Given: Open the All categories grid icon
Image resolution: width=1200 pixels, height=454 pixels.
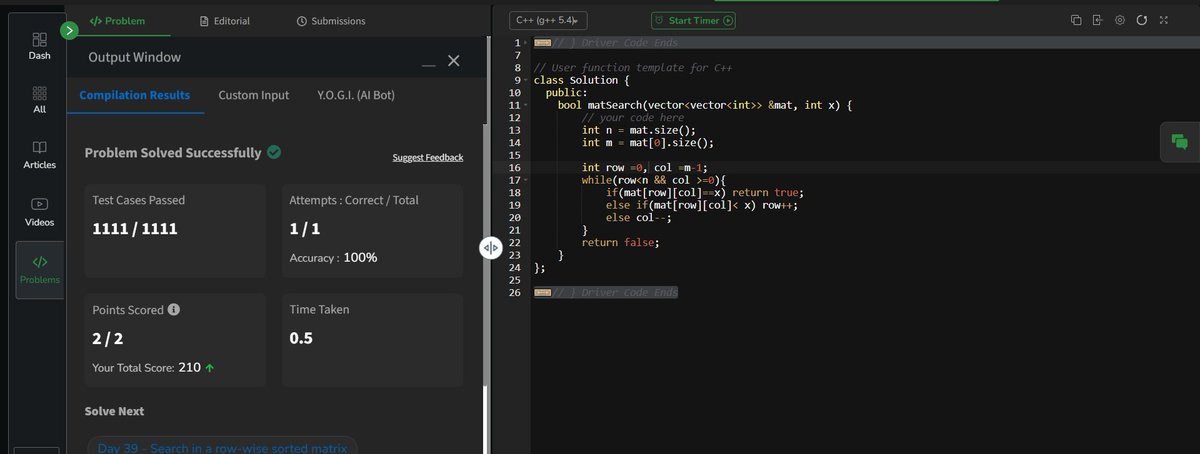Looking at the screenshot, I should (40, 100).
